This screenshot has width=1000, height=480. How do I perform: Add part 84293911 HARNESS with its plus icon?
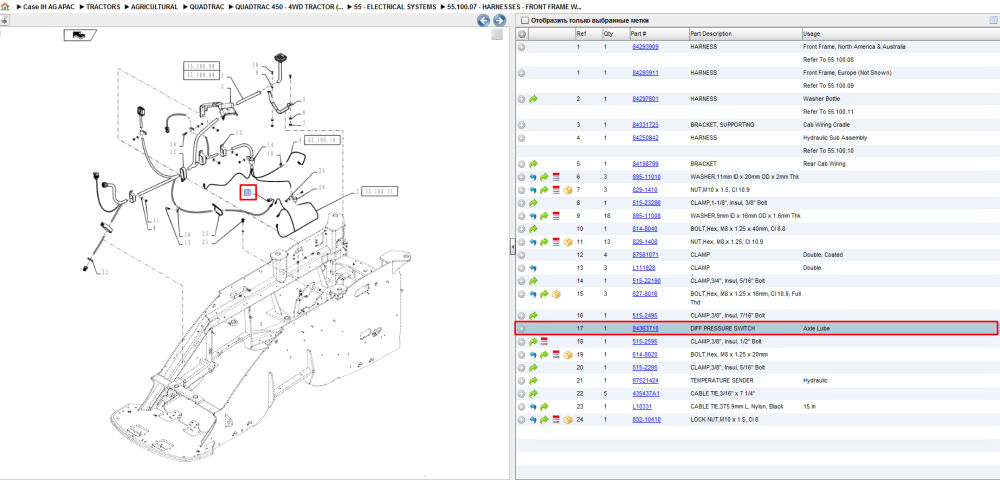pos(522,73)
